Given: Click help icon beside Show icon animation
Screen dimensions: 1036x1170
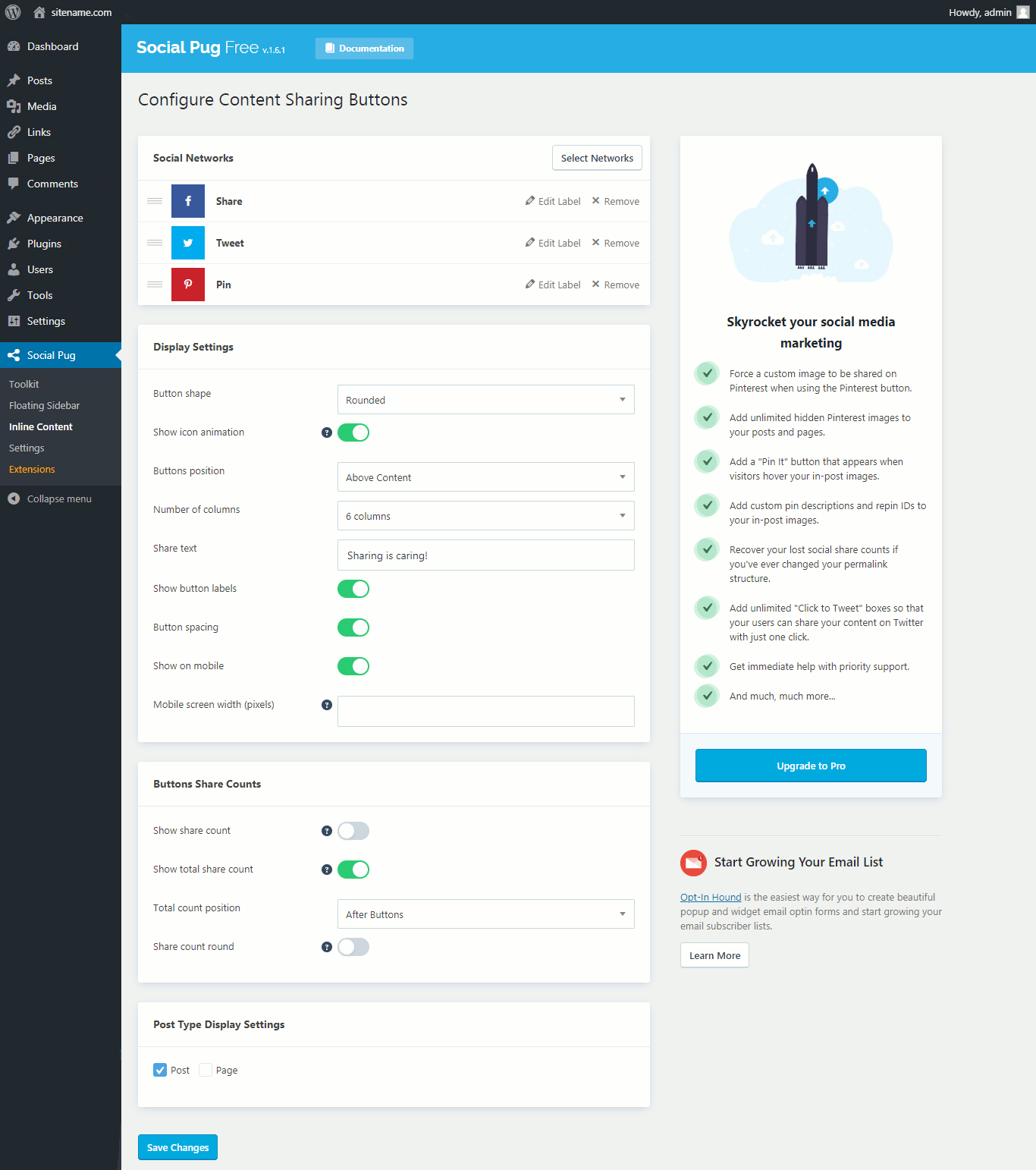Looking at the screenshot, I should point(327,432).
